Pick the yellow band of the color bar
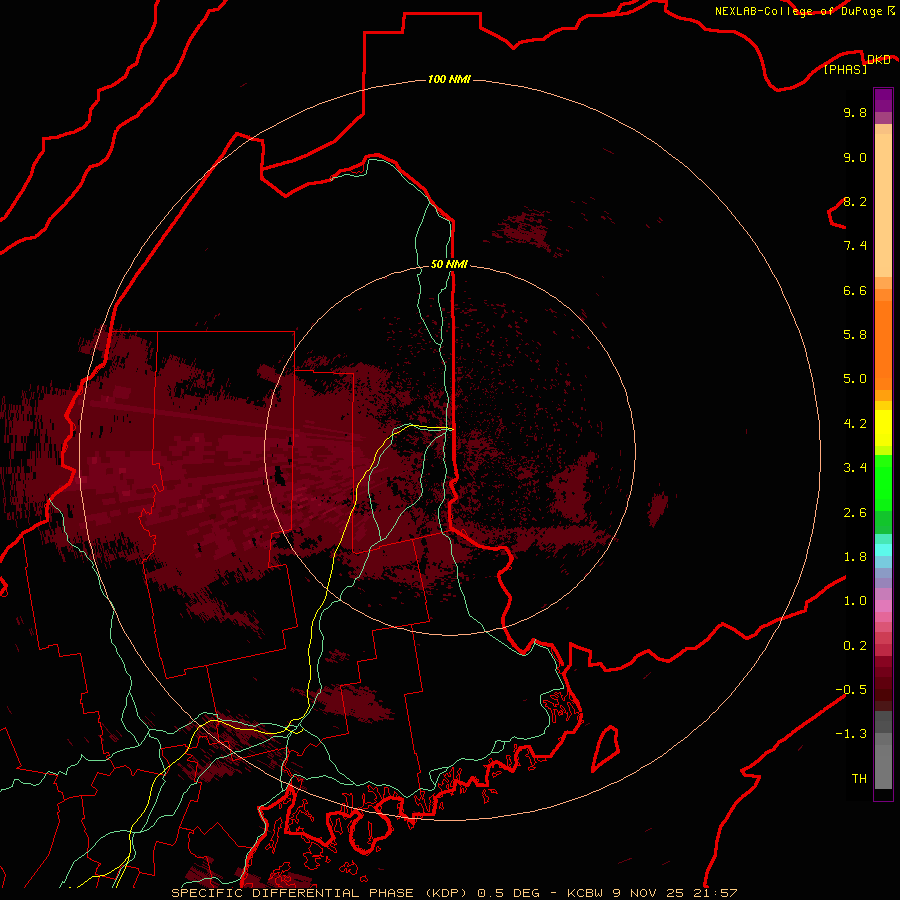 (x=883, y=427)
